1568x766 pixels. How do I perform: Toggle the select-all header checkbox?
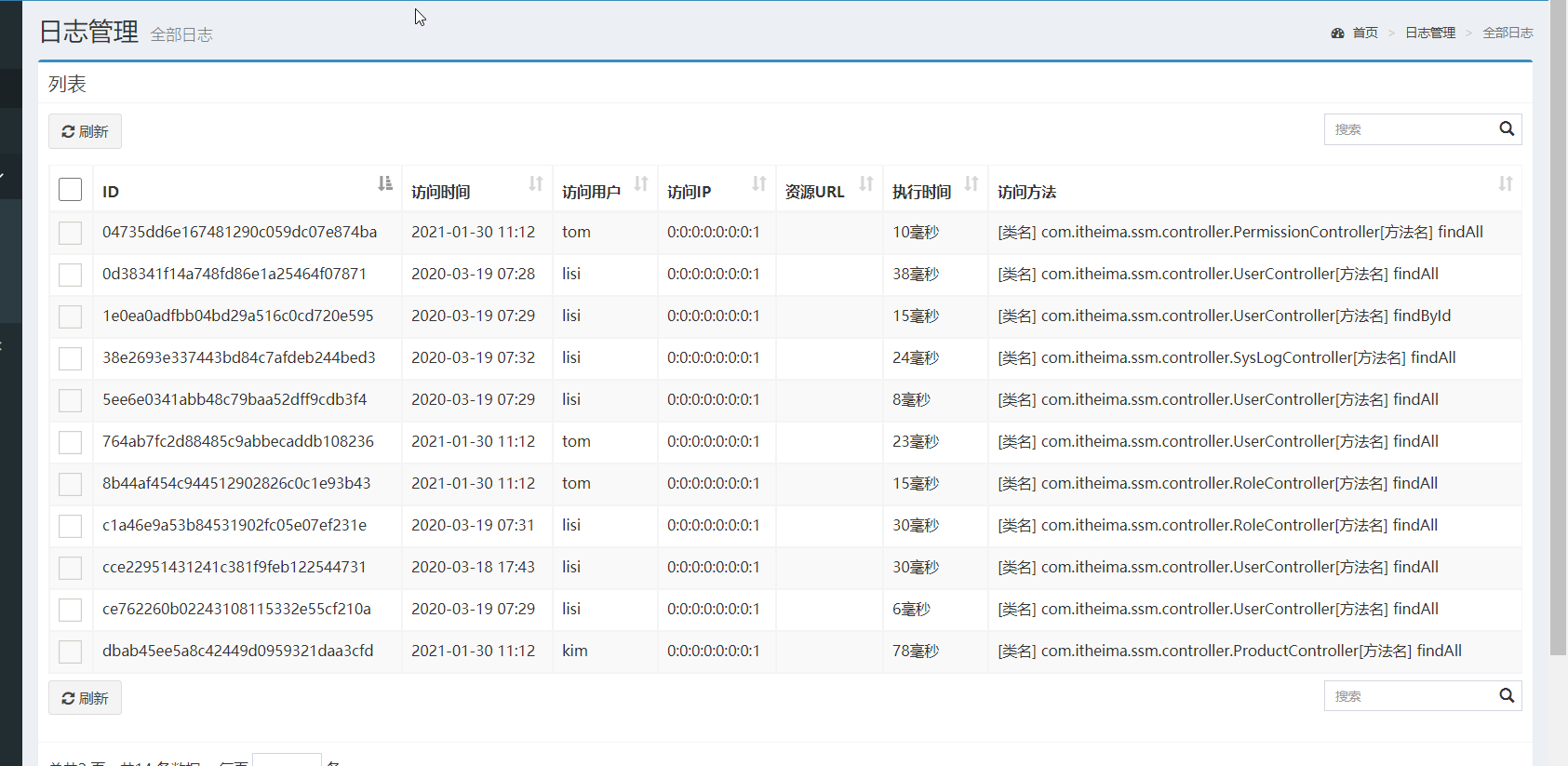70,189
